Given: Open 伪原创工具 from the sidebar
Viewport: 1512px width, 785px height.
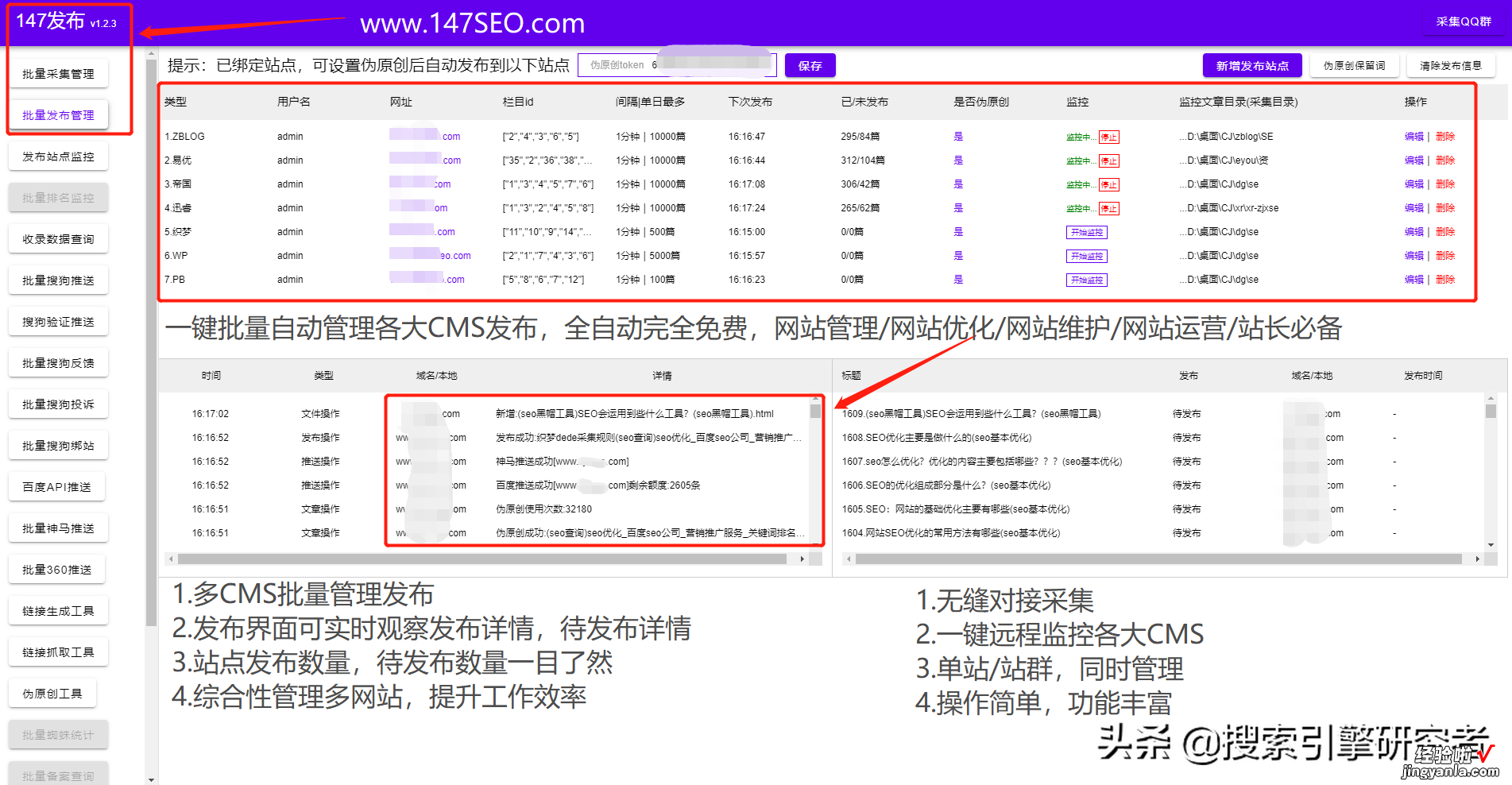Looking at the screenshot, I should [x=52, y=694].
